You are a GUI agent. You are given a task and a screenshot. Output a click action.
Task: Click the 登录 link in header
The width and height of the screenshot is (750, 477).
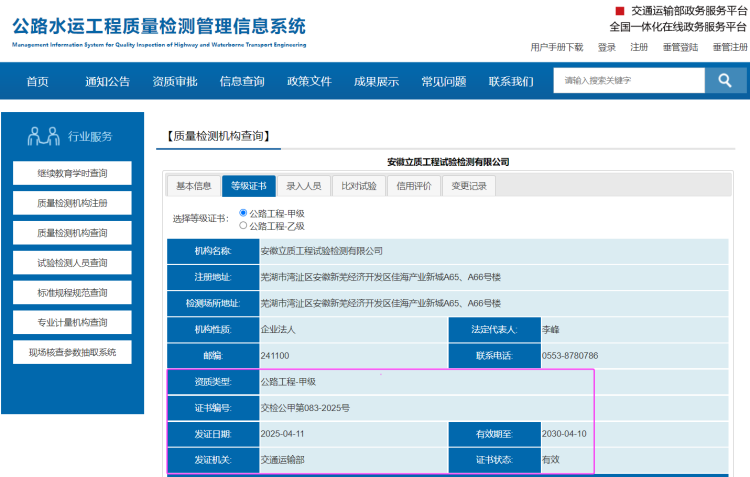pos(607,47)
